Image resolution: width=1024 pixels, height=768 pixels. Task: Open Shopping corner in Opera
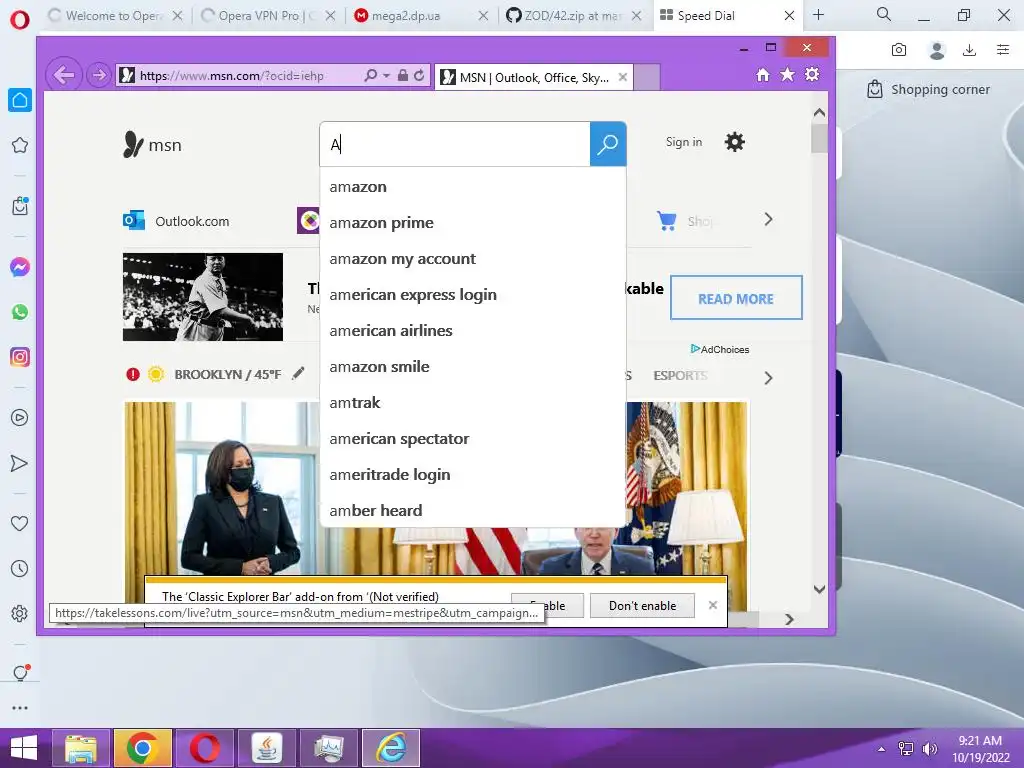click(927, 89)
